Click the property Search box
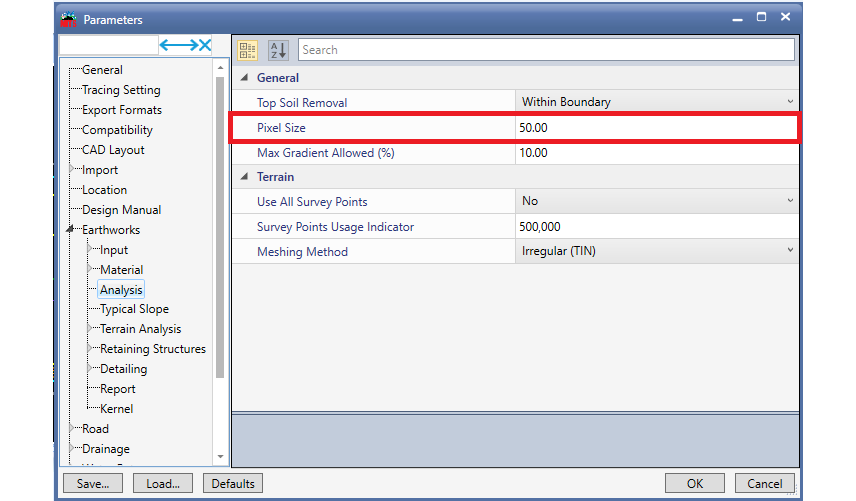 (x=546, y=50)
